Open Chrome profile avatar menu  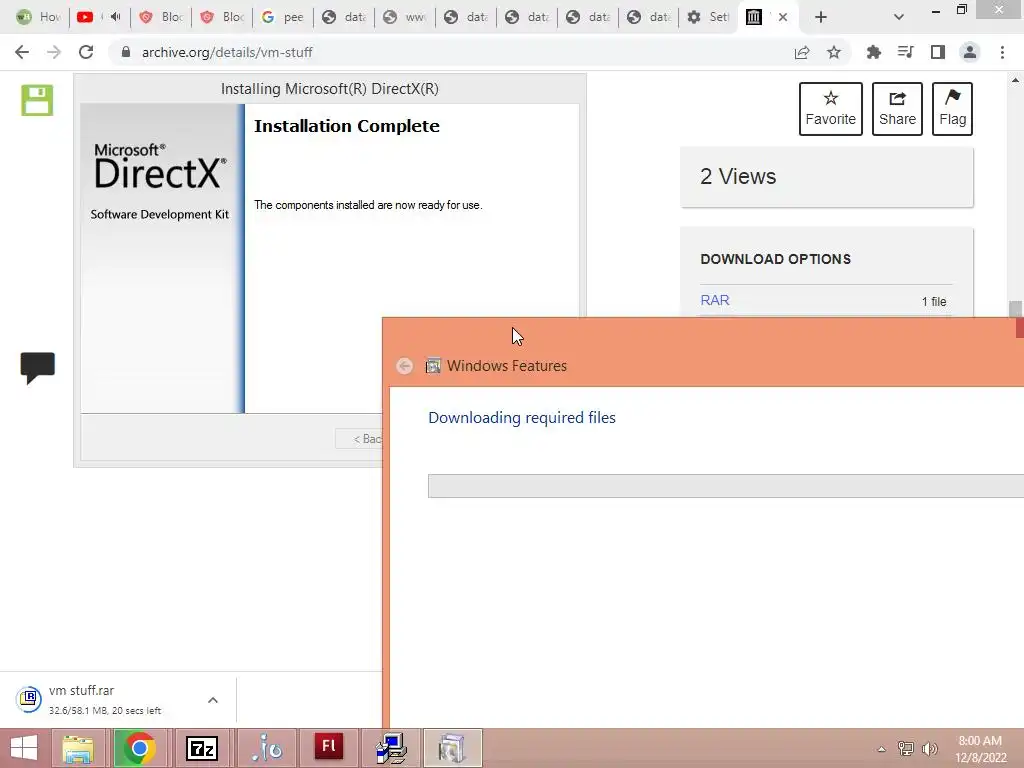pos(970,52)
